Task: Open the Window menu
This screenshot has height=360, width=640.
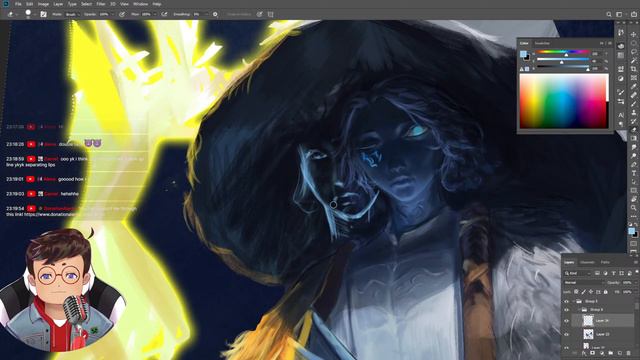Action: pyautogui.click(x=140, y=4)
